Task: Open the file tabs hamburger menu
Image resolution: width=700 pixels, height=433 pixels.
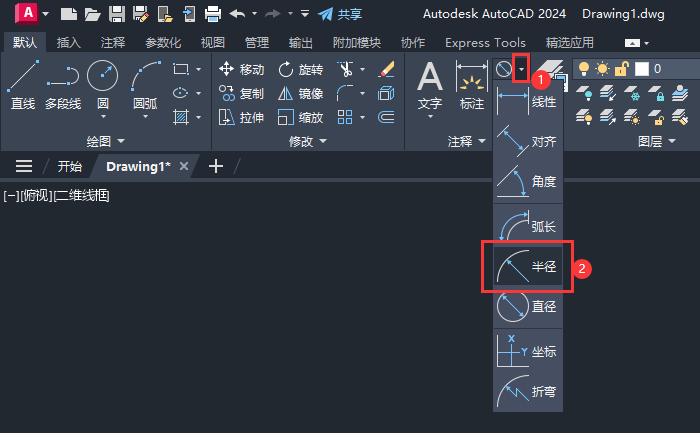Action: 24,167
